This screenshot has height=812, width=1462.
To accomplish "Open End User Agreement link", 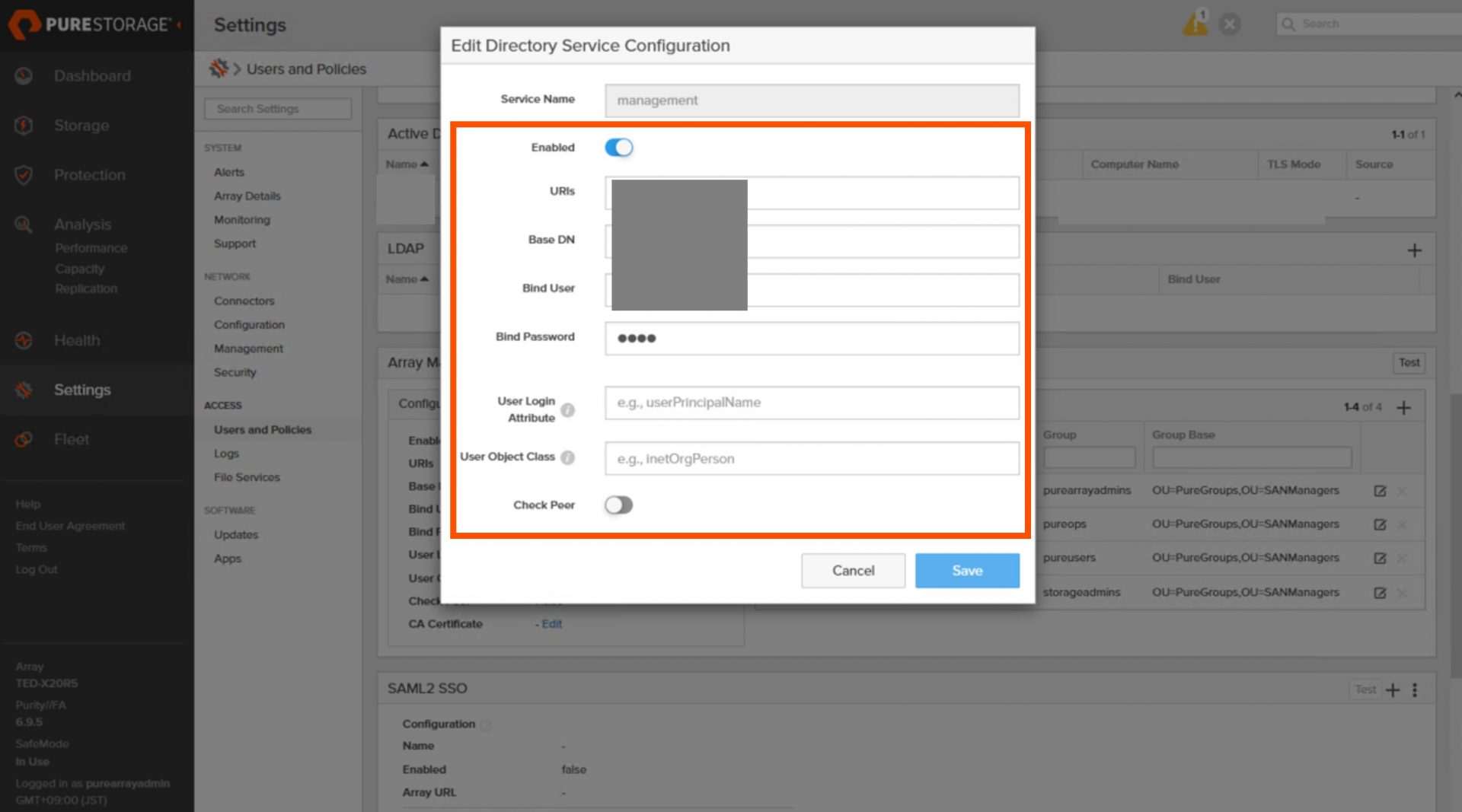I will 70,526.
